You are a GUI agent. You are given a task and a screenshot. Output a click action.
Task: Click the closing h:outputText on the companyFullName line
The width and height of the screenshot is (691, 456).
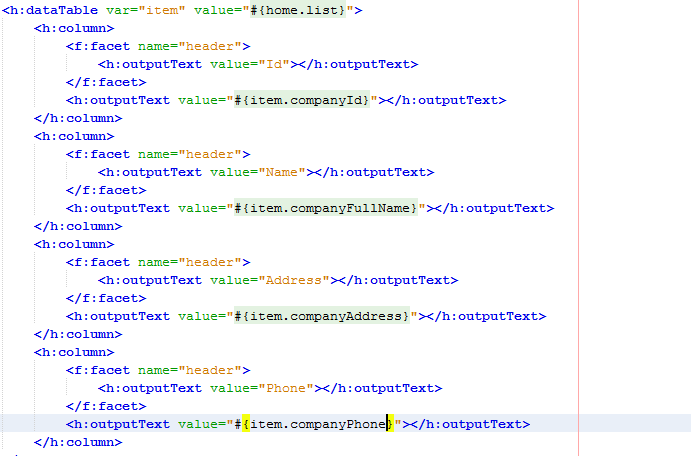494,208
